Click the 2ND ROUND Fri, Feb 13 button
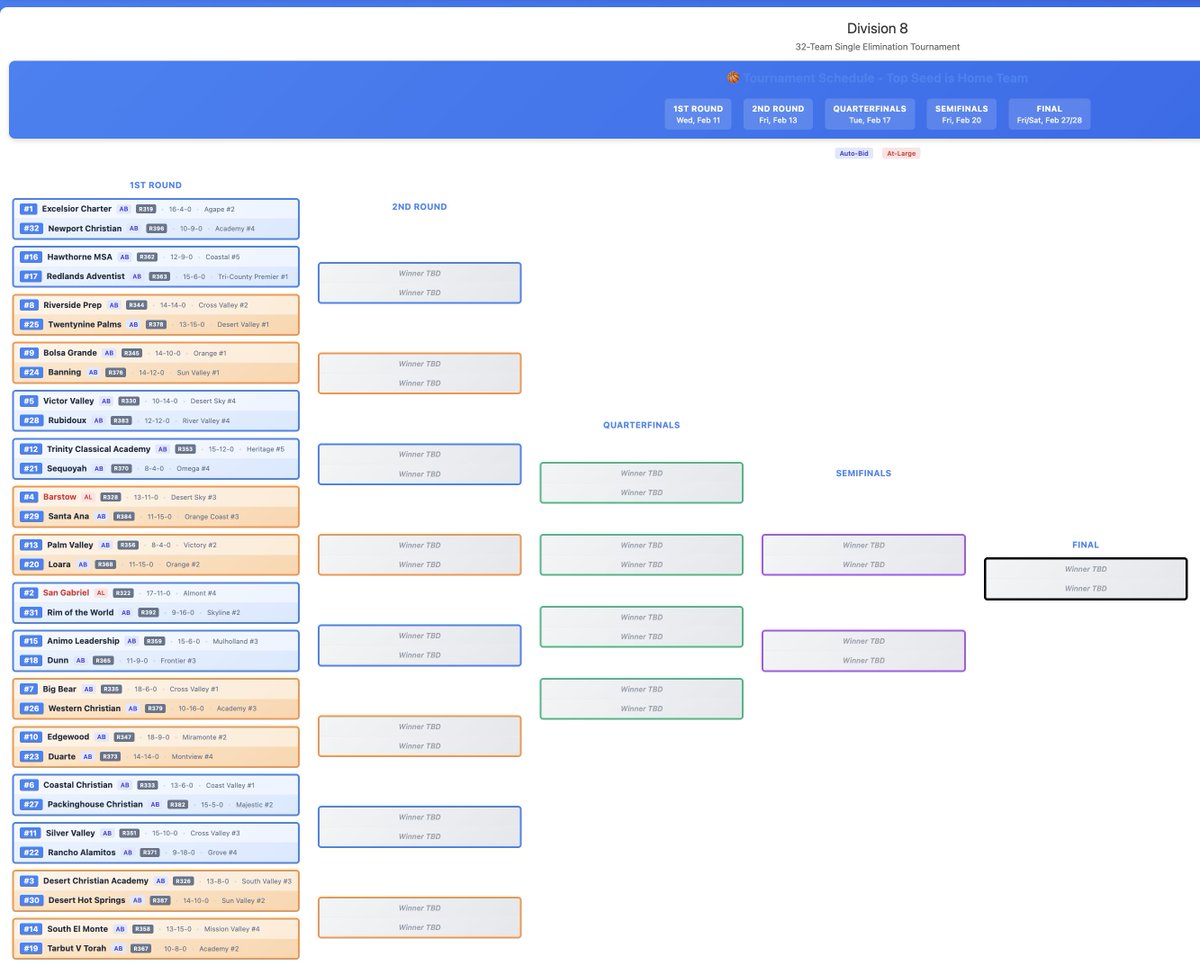Viewport: 1200px width, 966px height. tap(777, 113)
